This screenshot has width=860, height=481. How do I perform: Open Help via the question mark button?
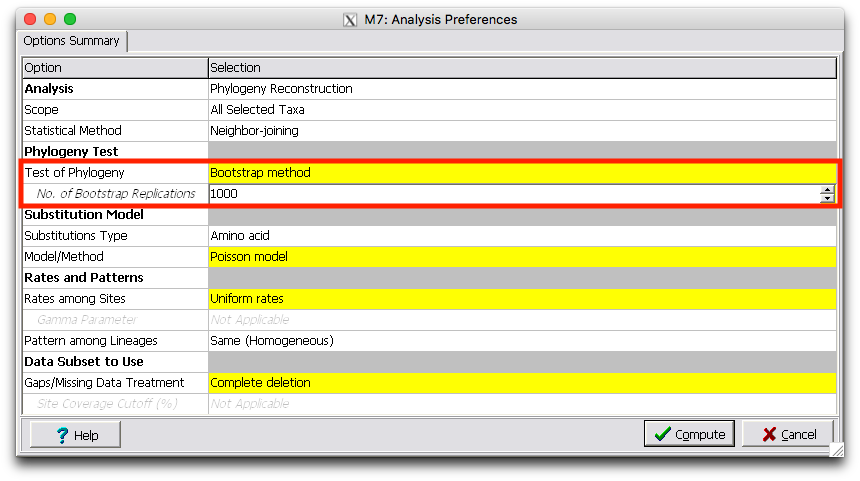(x=76, y=435)
